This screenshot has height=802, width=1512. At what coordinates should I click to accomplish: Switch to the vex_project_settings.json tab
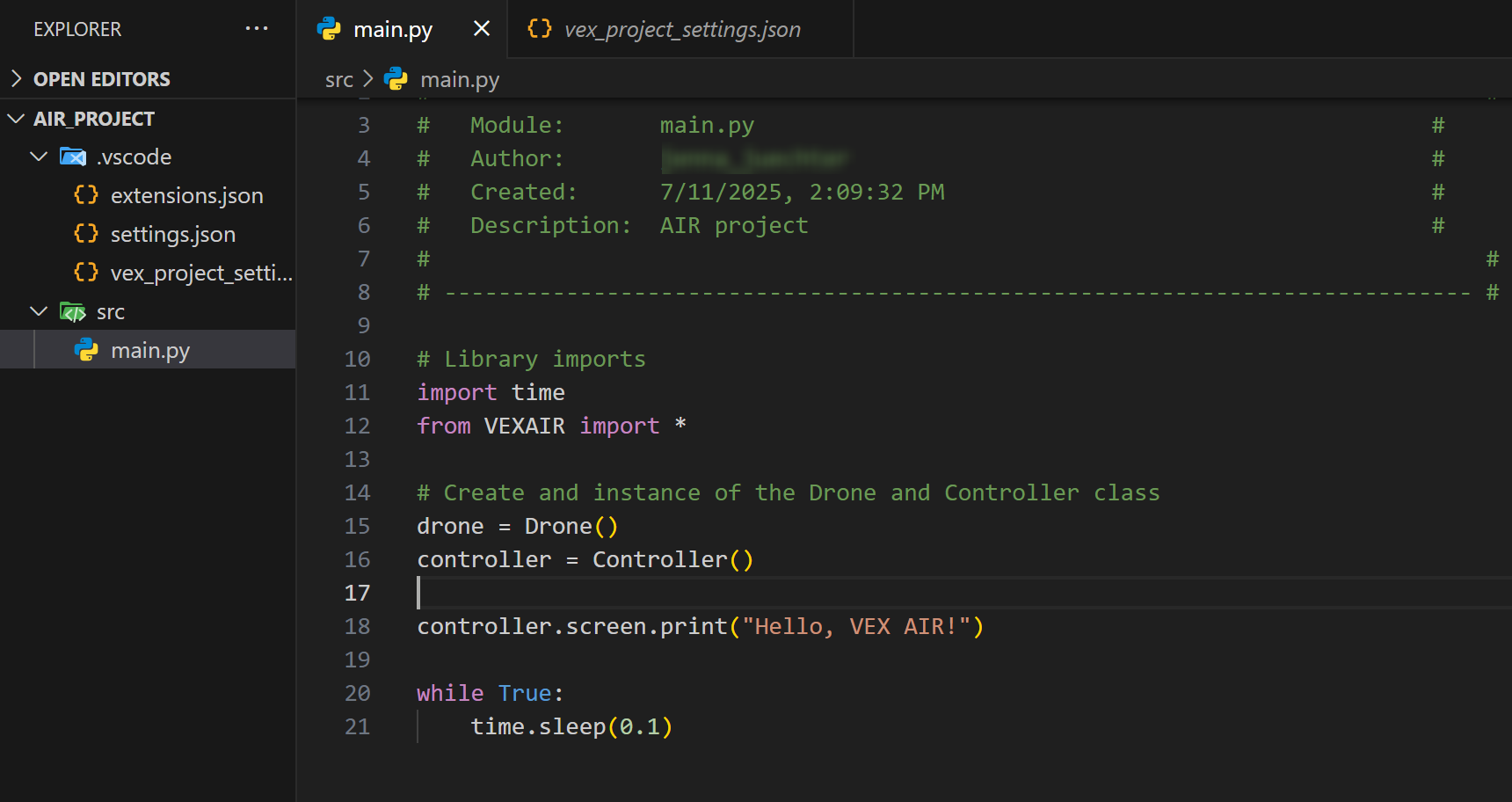[681, 29]
